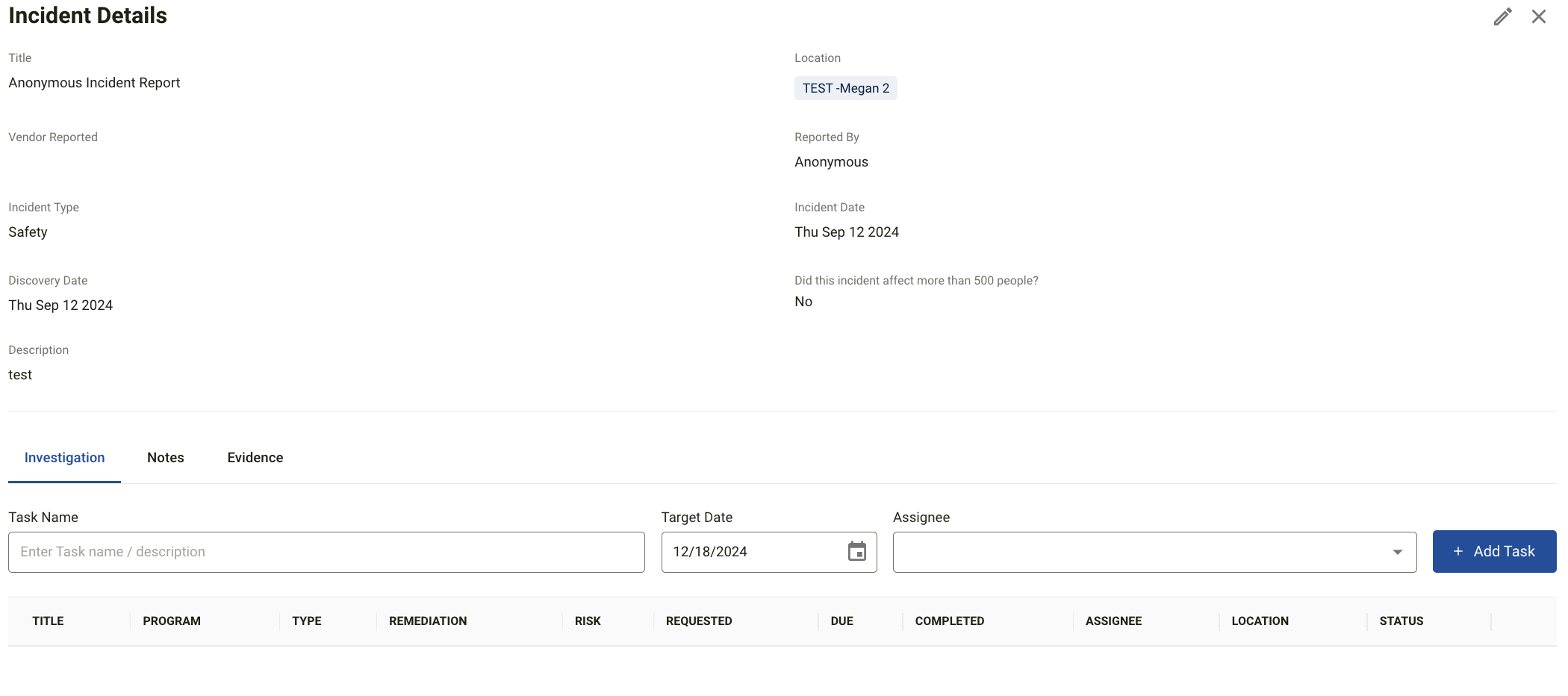Sort by TYPE column header

coord(307,621)
